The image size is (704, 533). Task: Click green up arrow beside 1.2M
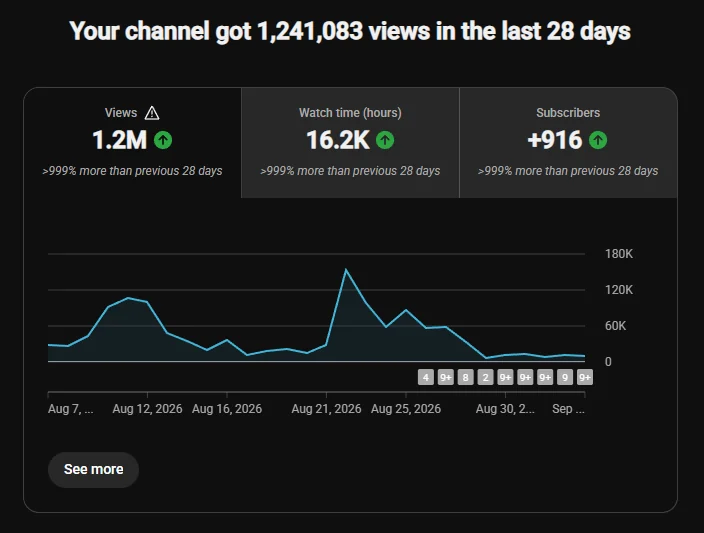pos(163,140)
